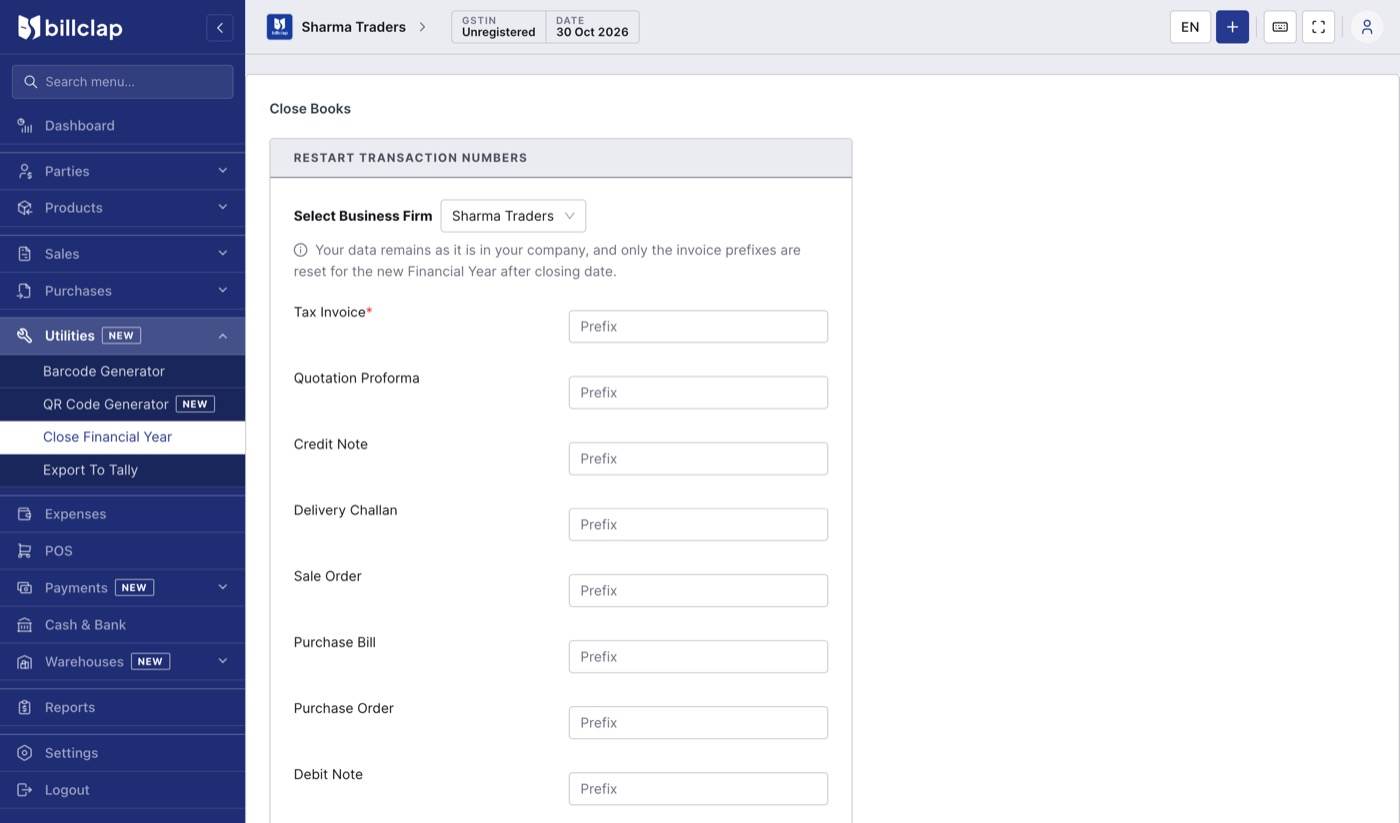1400x823 pixels.
Task: Click the Sale Order prefix field
Action: 698,590
